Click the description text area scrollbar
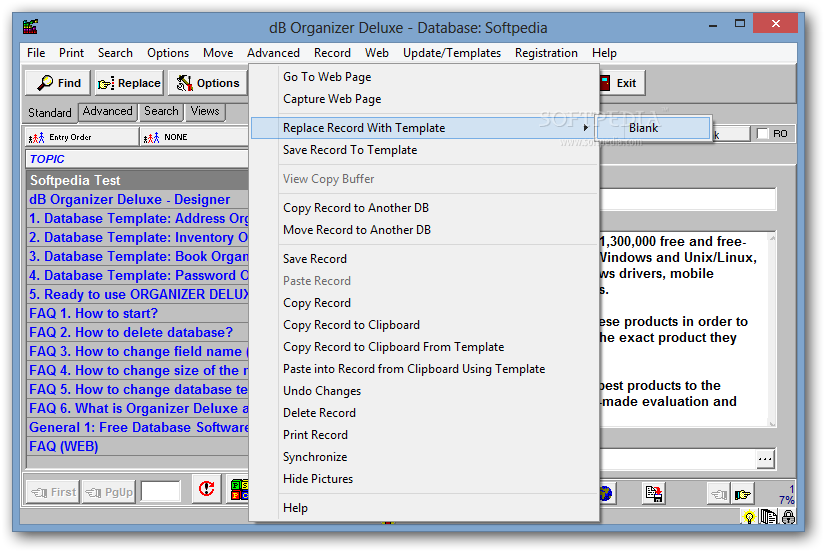 pyautogui.click(x=772, y=329)
